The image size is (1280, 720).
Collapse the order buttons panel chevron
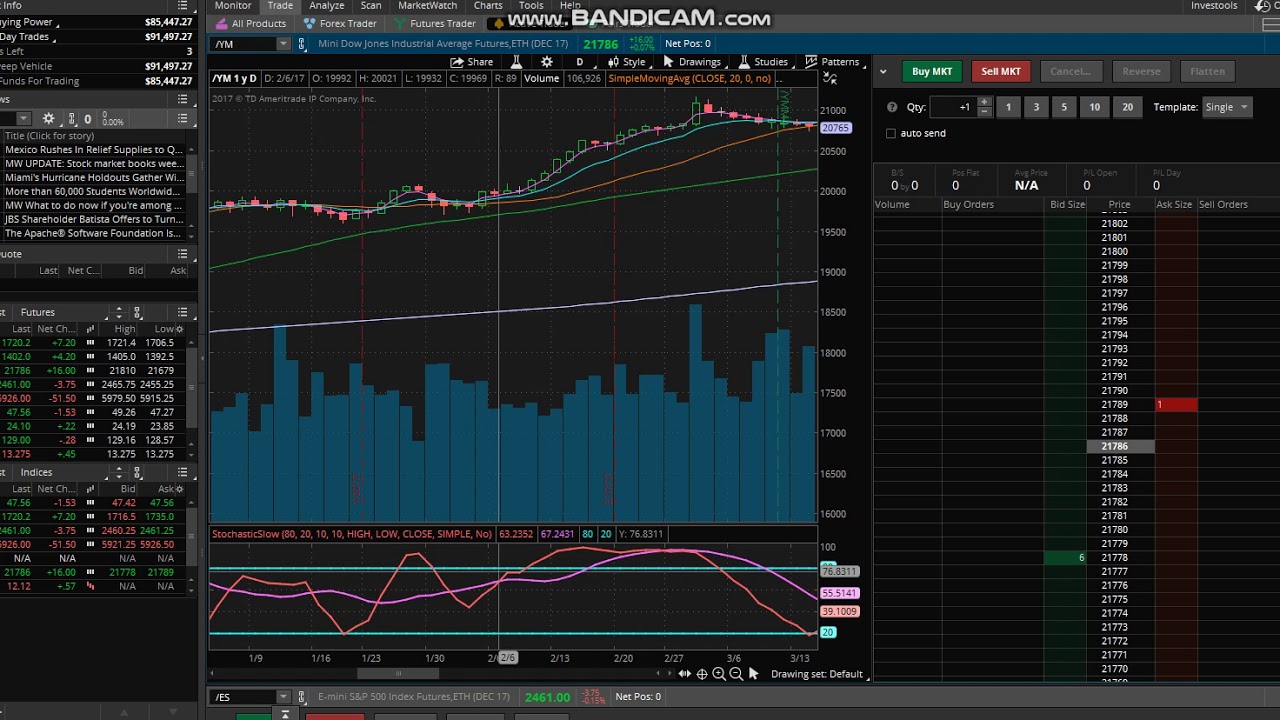pos(883,71)
